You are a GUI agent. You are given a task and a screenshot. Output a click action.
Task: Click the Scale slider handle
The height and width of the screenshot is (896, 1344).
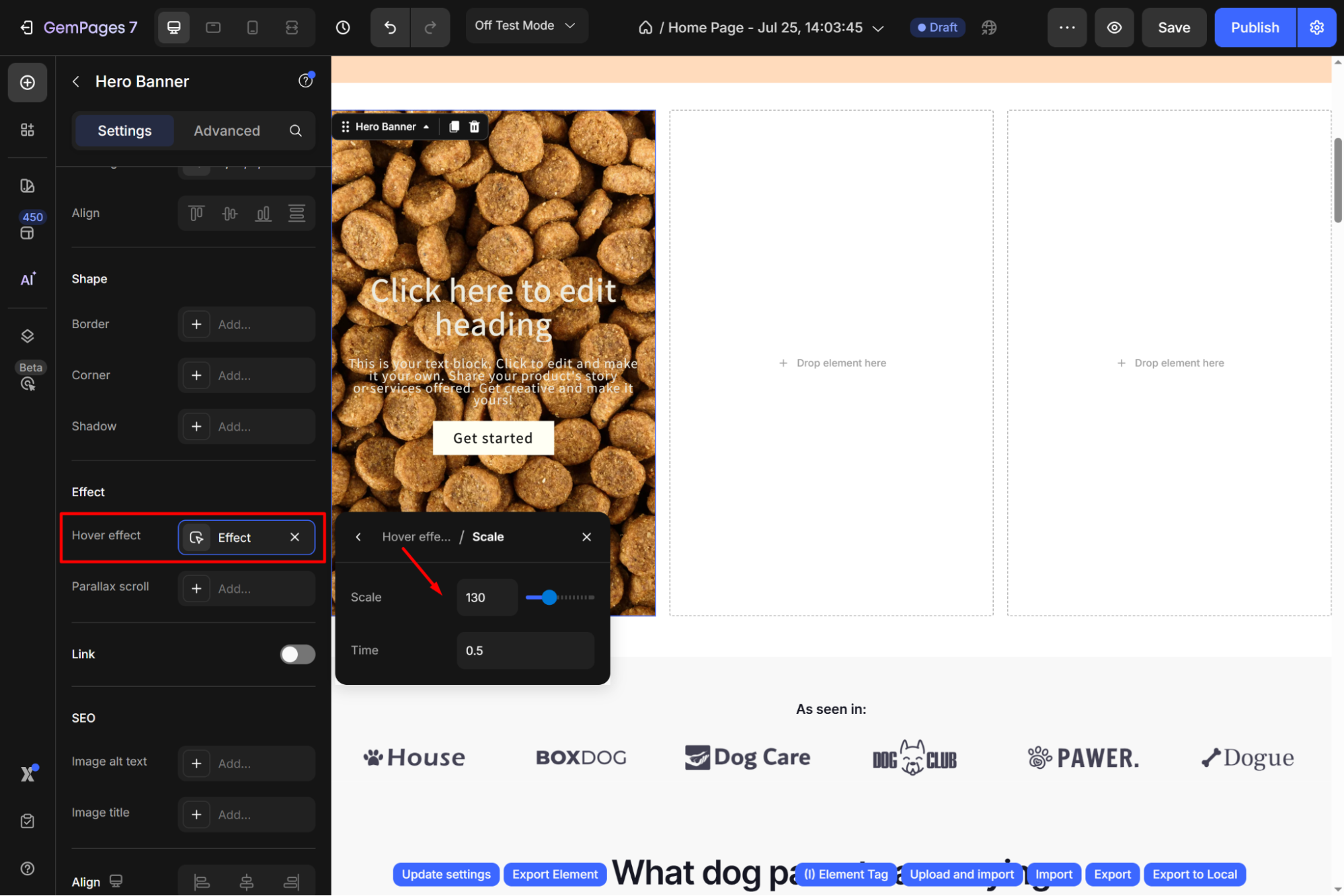click(x=549, y=597)
